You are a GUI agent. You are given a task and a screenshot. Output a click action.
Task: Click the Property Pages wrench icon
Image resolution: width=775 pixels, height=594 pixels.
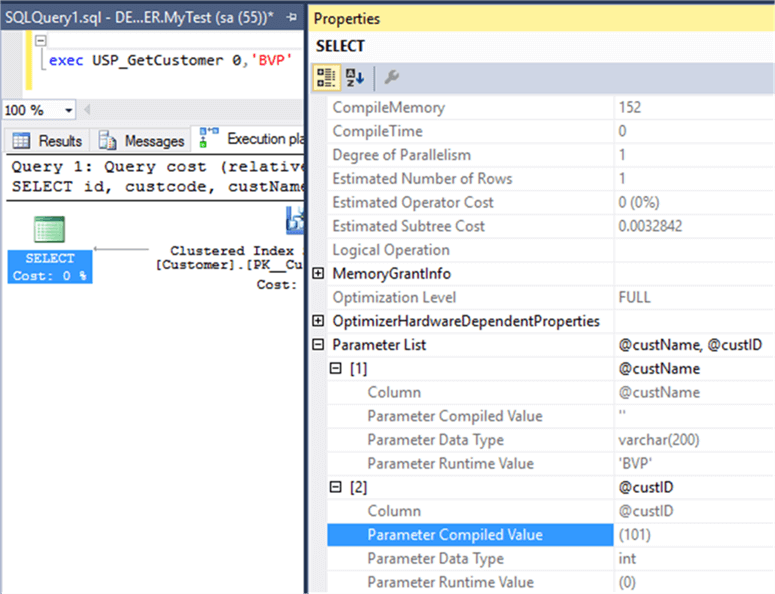tap(392, 77)
